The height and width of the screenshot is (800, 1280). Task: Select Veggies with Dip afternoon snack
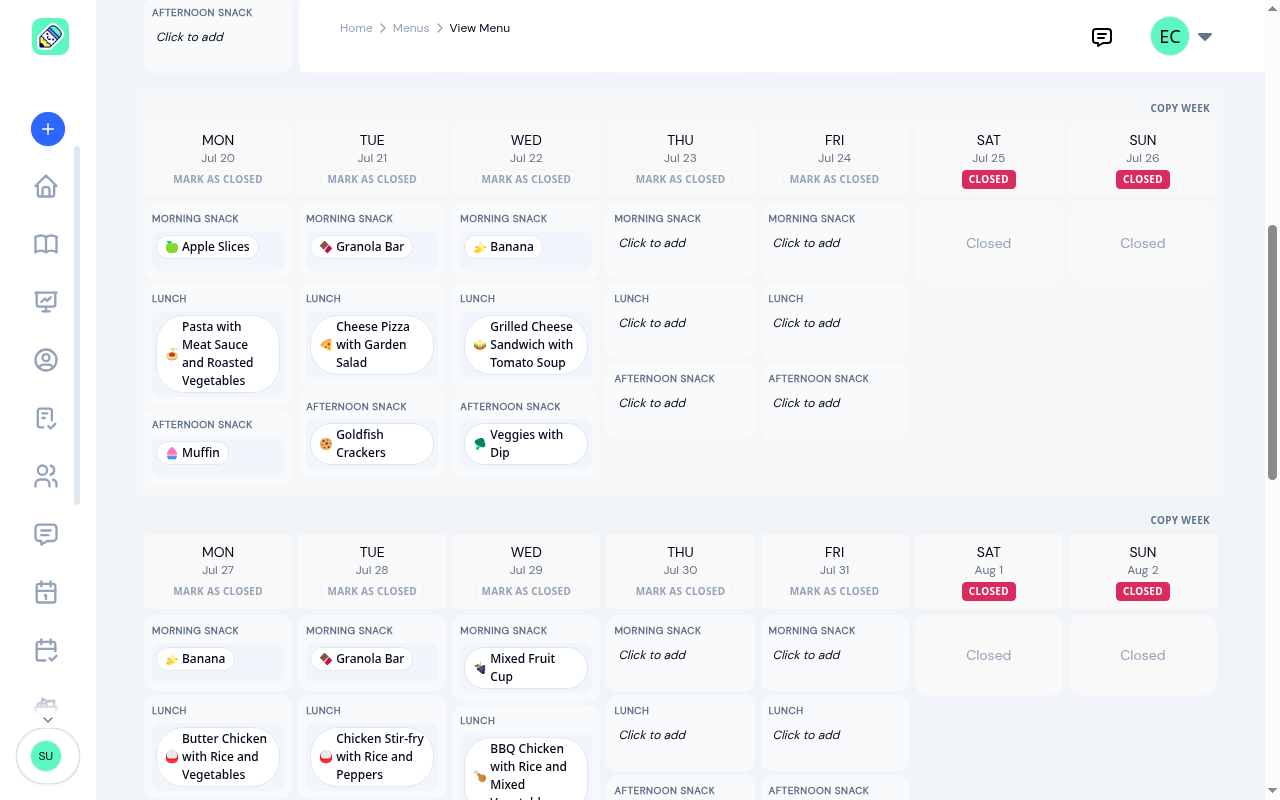(526, 444)
